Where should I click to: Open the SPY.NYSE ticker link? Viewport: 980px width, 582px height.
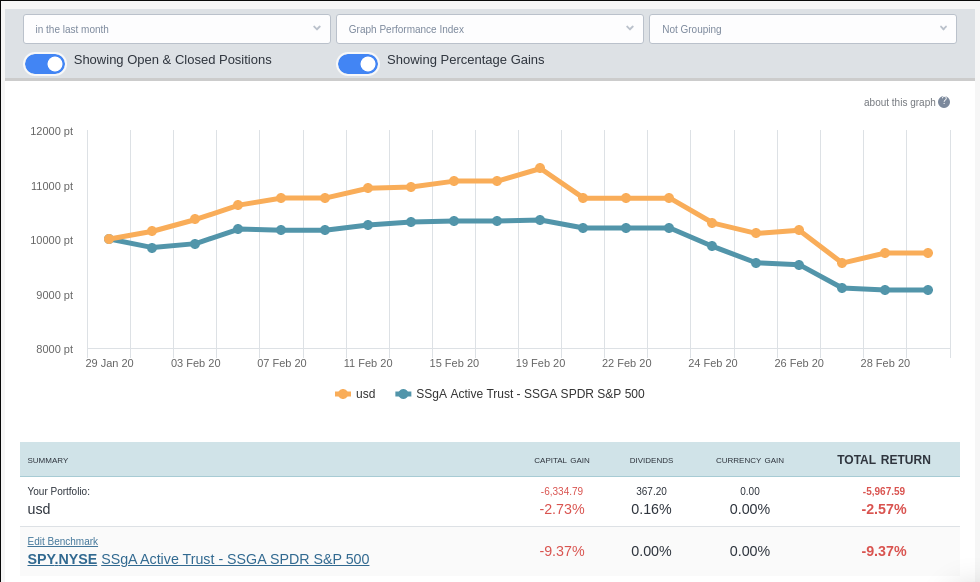tap(62, 559)
